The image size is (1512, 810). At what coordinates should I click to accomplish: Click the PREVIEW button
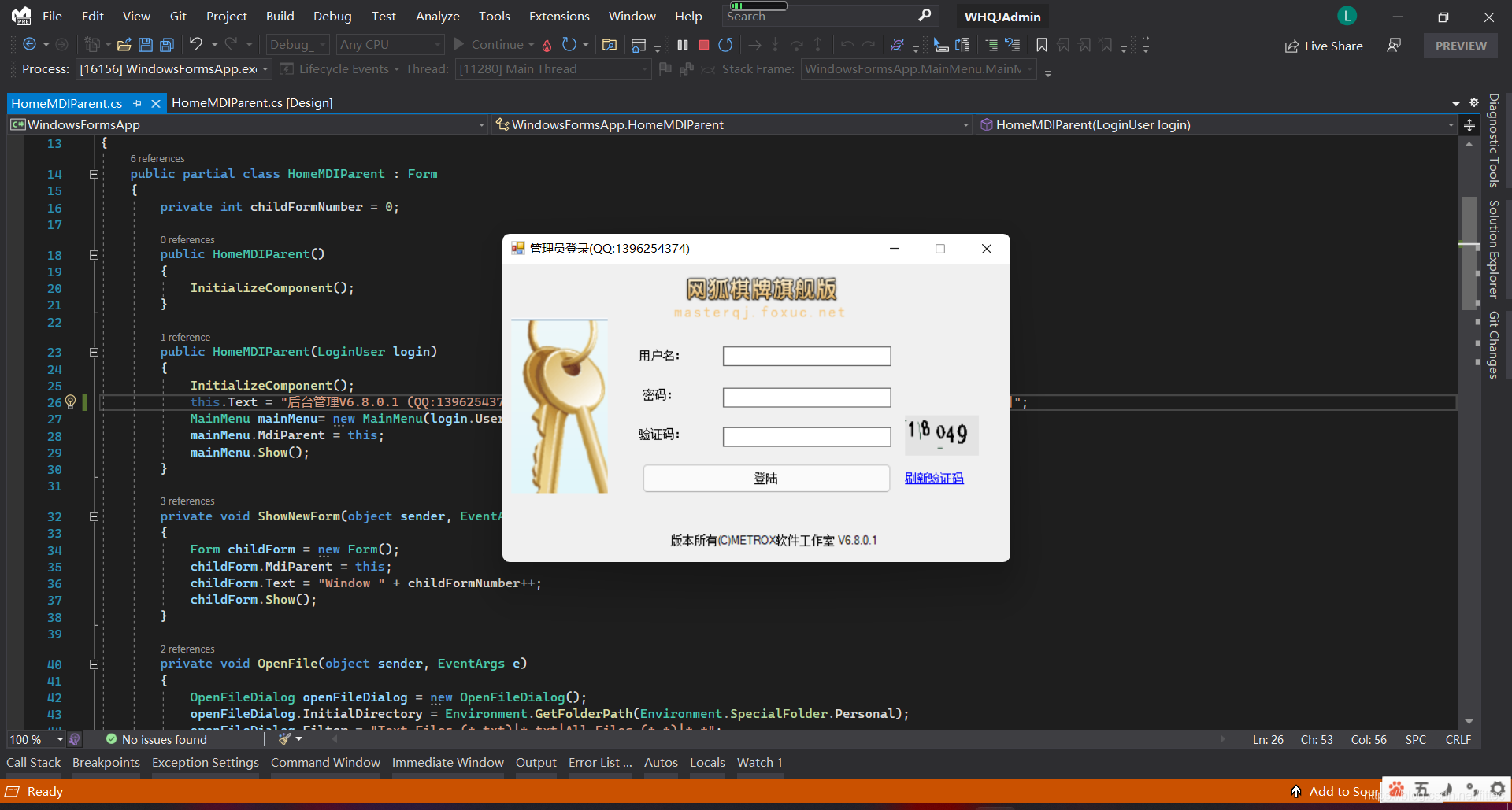[1461, 46]
